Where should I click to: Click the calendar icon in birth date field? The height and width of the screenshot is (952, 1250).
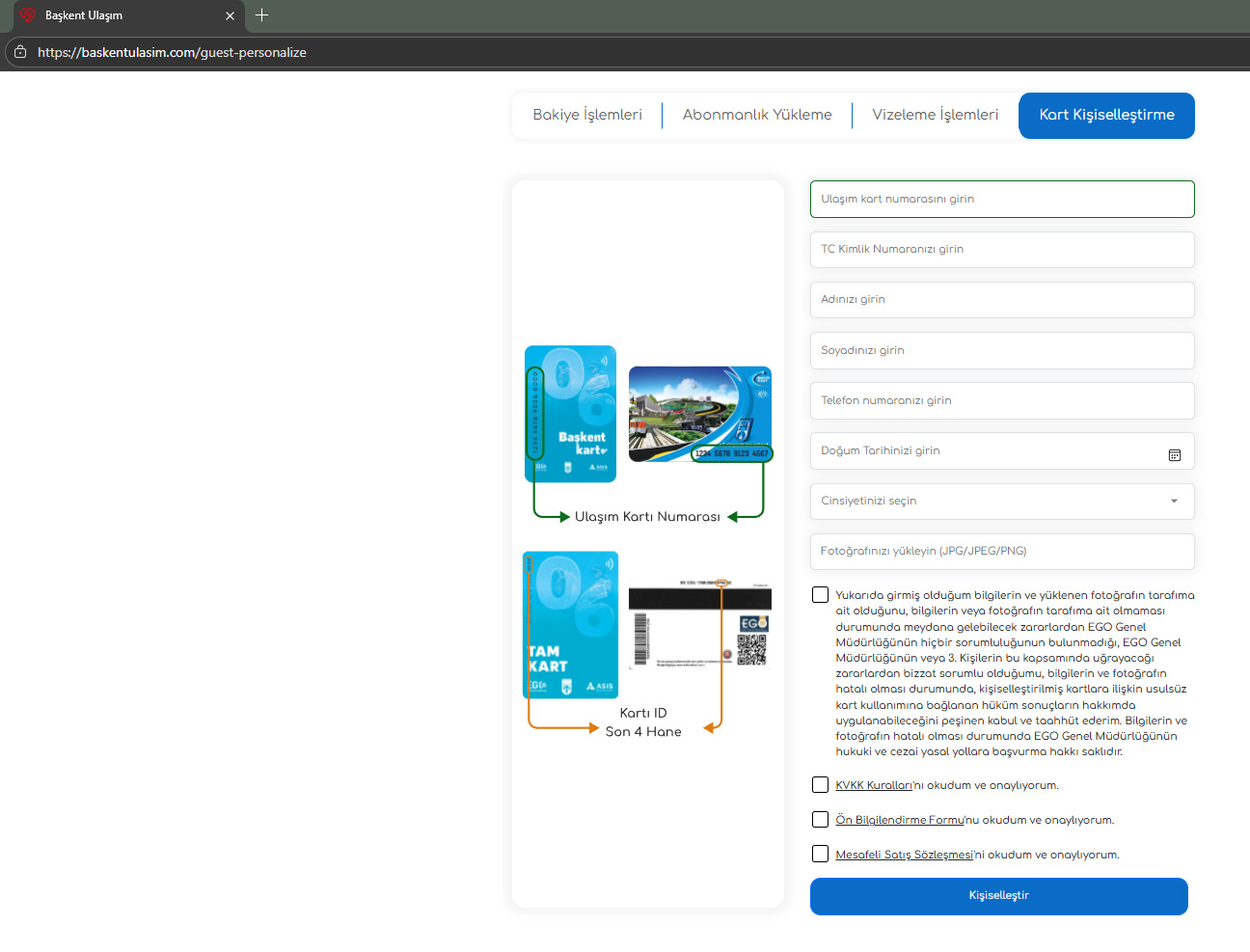pos(1174,455)
